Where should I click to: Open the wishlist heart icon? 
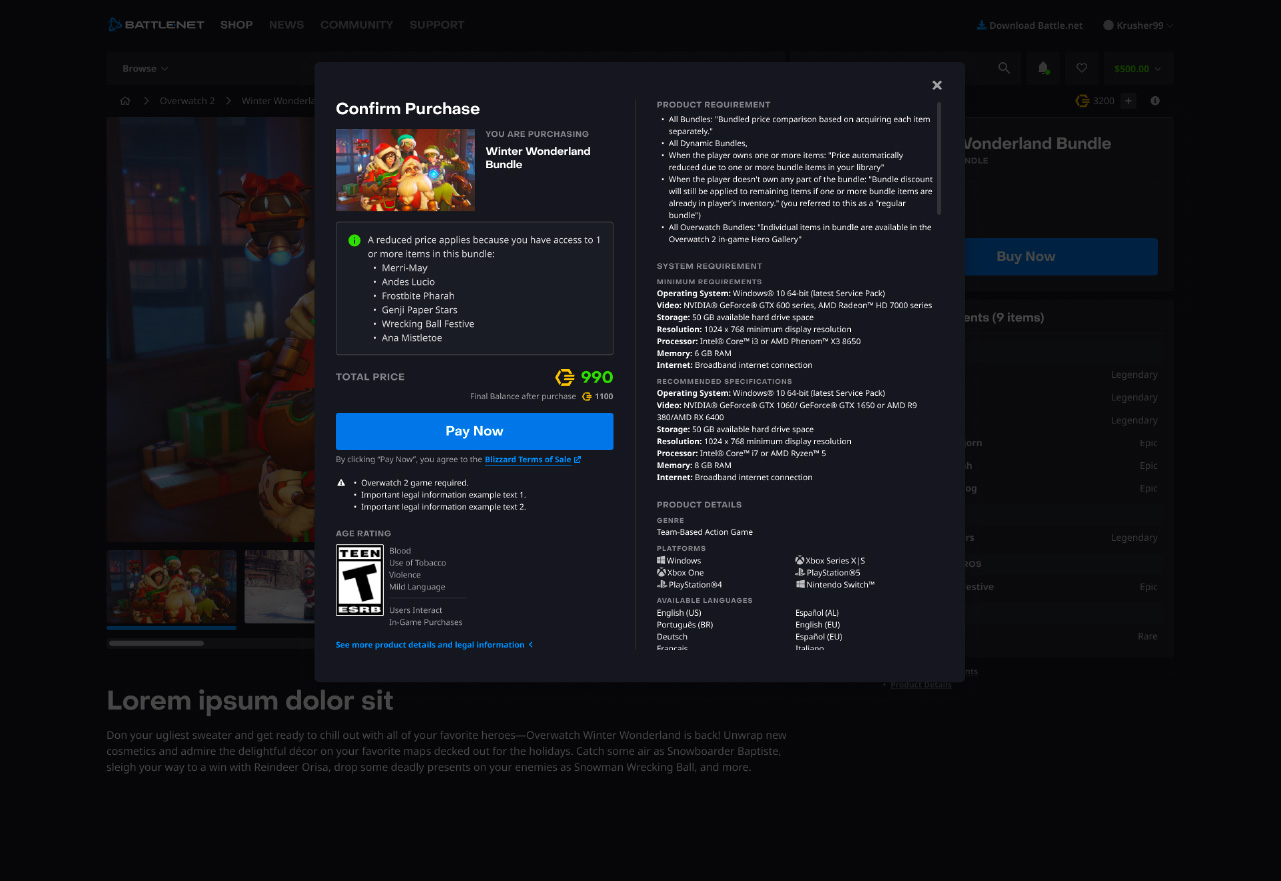click(1082, 68)
